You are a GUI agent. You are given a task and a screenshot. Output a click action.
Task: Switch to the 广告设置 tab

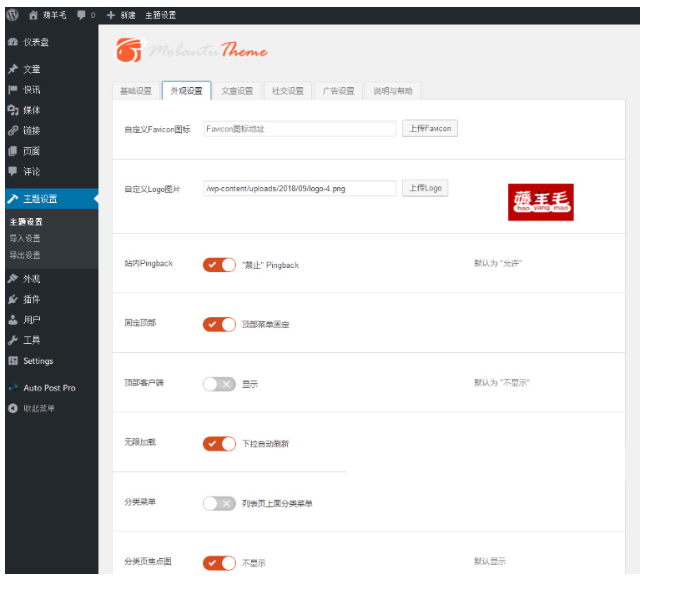pyautogui.click(x=338, y=91)
